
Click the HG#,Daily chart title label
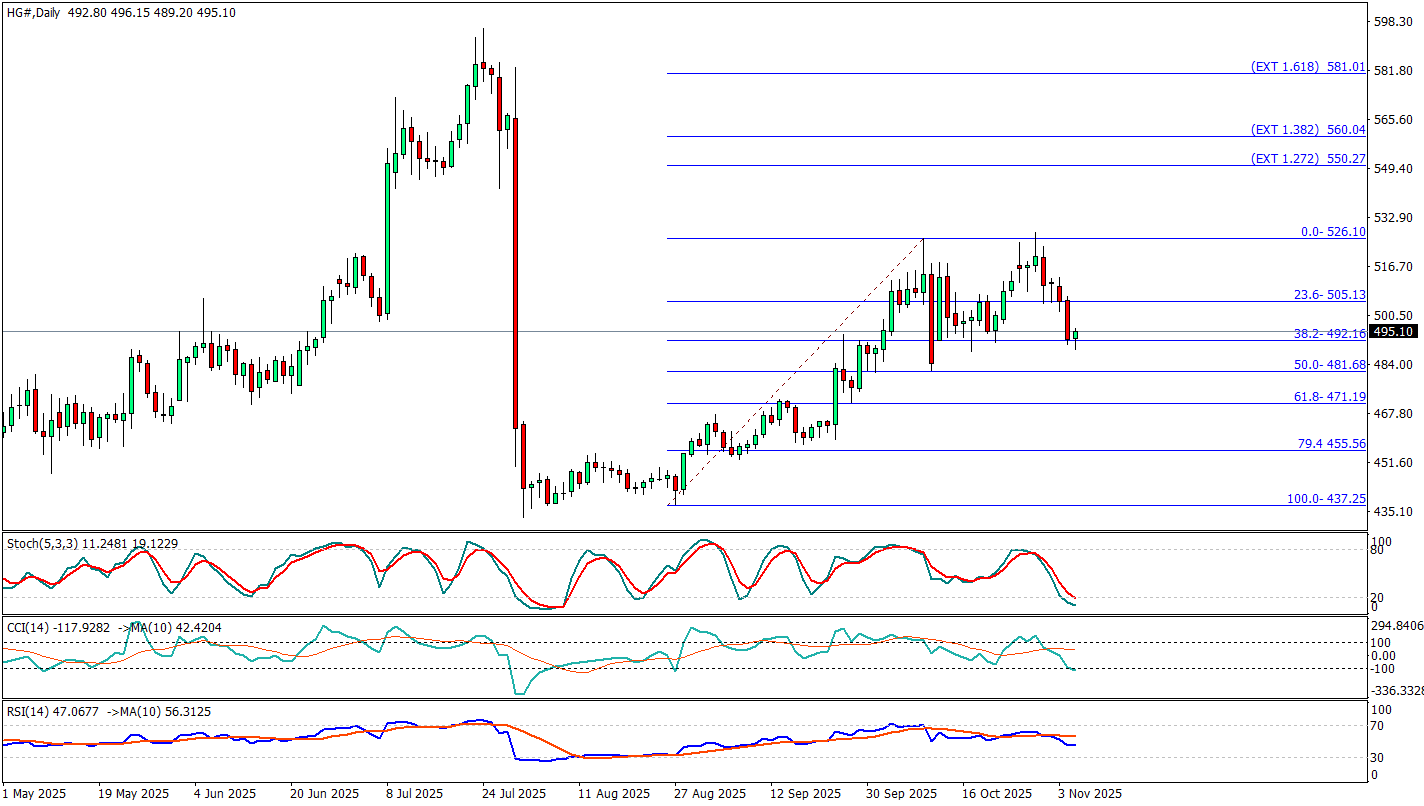pyautogui.click(x=34, y=12)
